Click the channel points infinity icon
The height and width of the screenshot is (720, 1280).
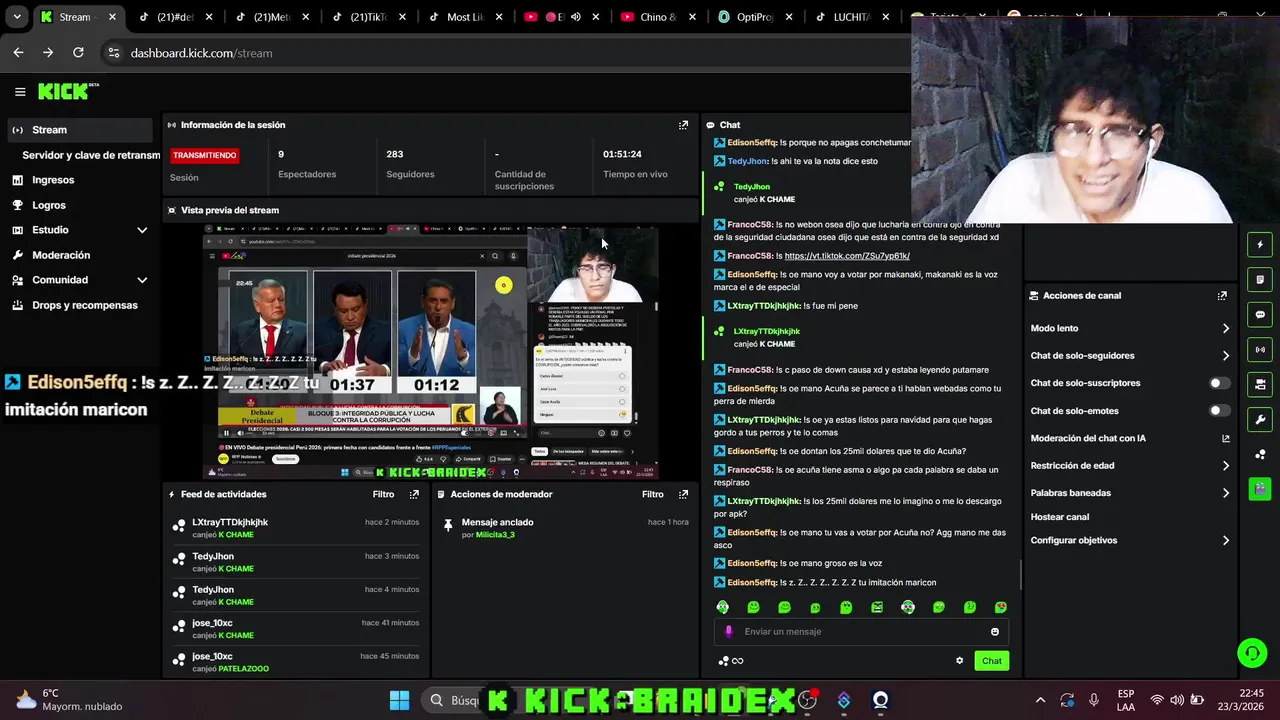(x=731, y=661)
